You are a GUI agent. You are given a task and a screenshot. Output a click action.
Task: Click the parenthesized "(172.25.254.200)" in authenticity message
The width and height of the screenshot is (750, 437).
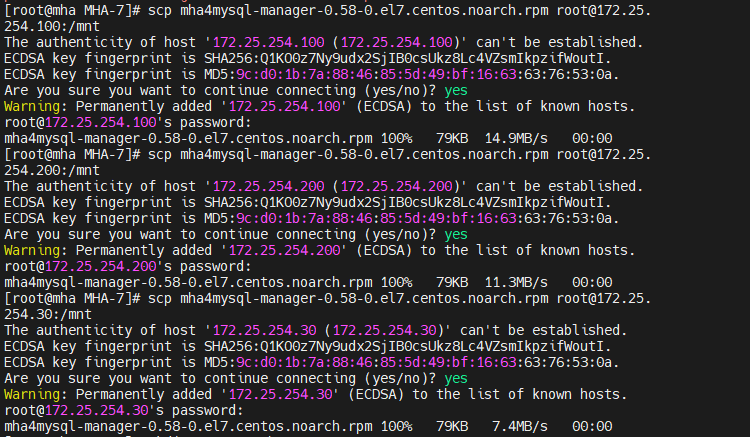397,186
